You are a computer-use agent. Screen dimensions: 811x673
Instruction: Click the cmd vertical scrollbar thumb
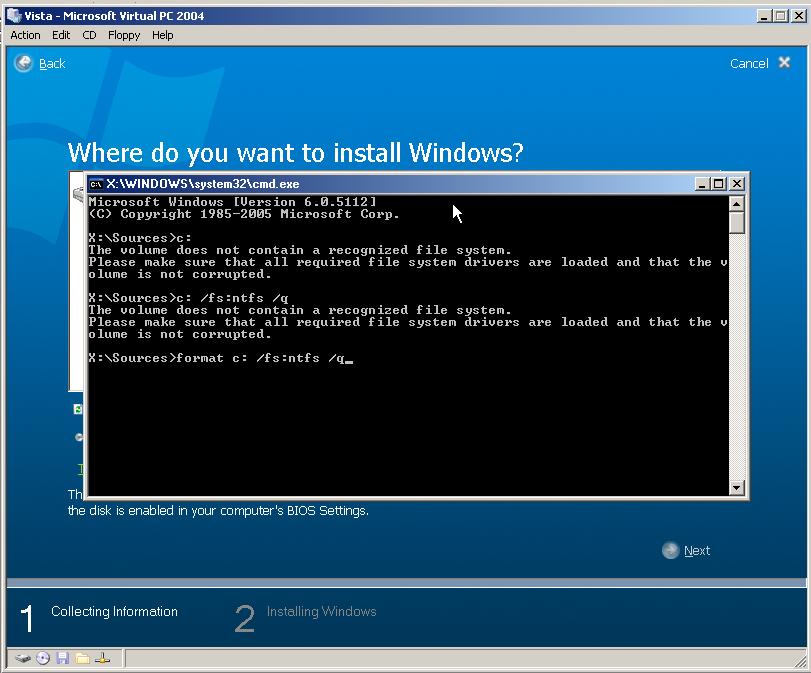(x=737, y=222)
